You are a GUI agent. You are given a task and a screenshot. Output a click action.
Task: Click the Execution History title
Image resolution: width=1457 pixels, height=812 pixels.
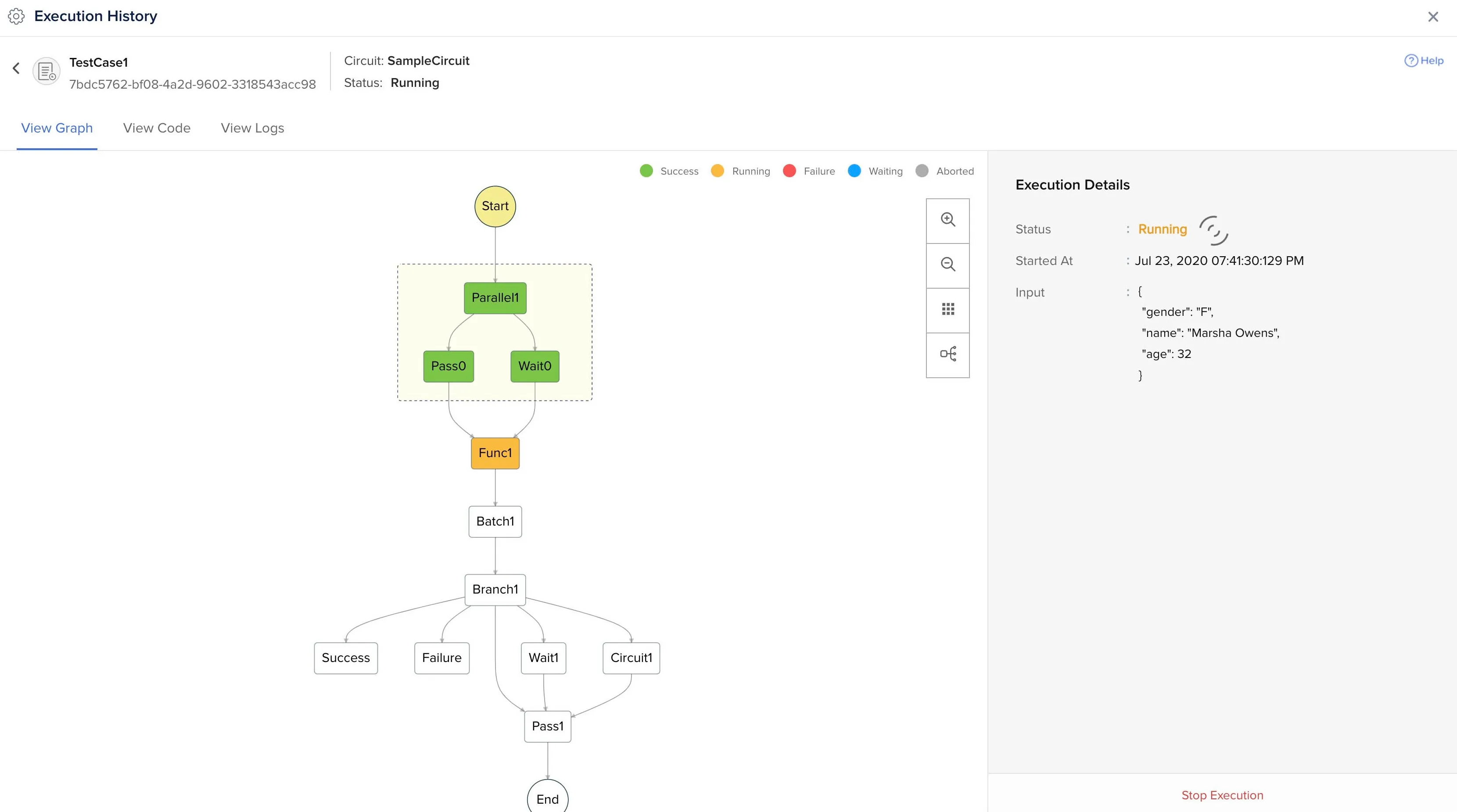point(96,16)
